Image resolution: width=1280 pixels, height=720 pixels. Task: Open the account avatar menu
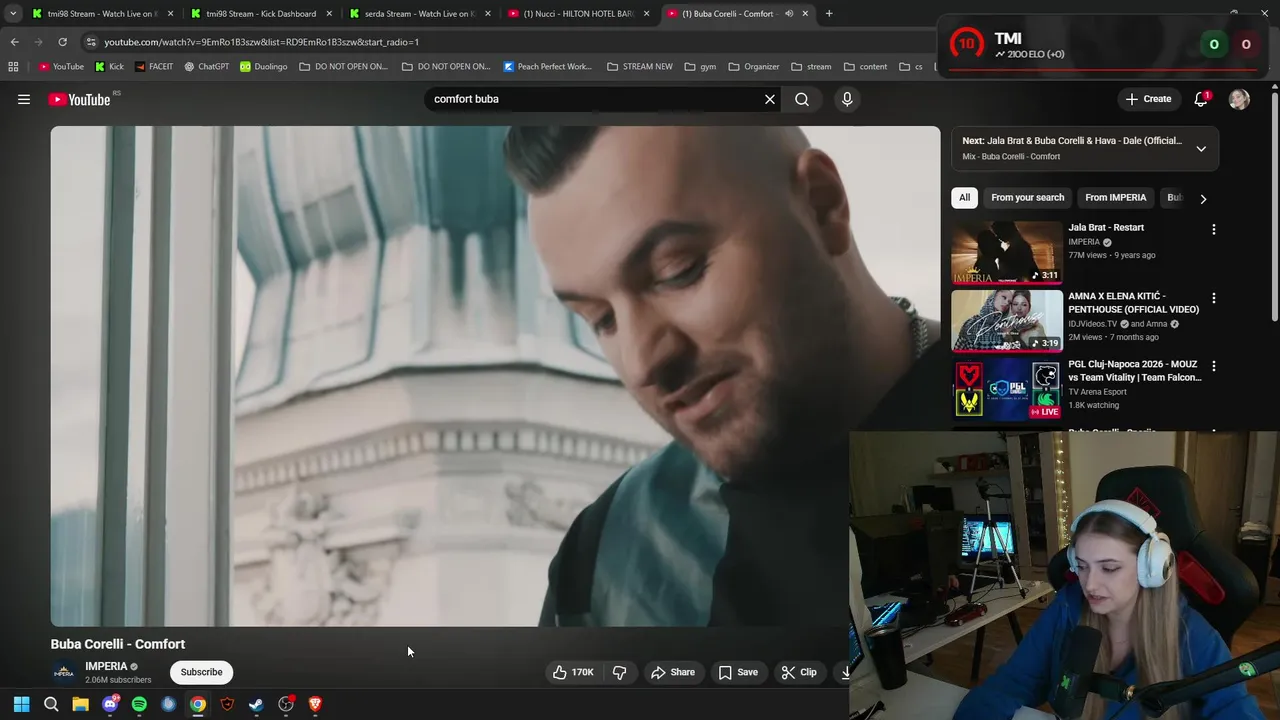pos(1239,99)
